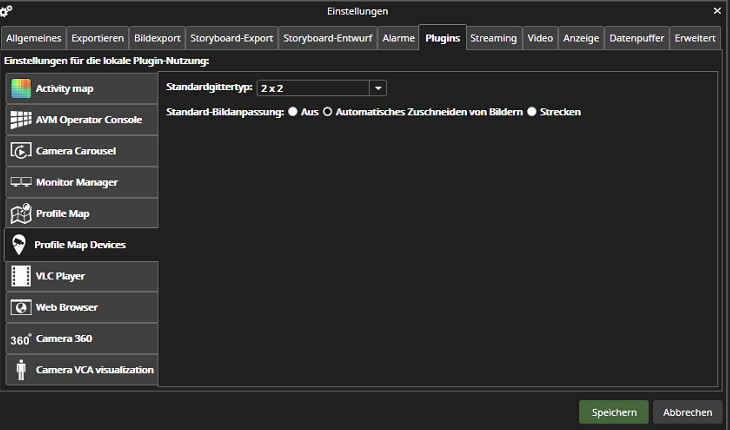Click the Standardgittertyp label
This screenshot has height=430, width=730.
click(210, 87)
